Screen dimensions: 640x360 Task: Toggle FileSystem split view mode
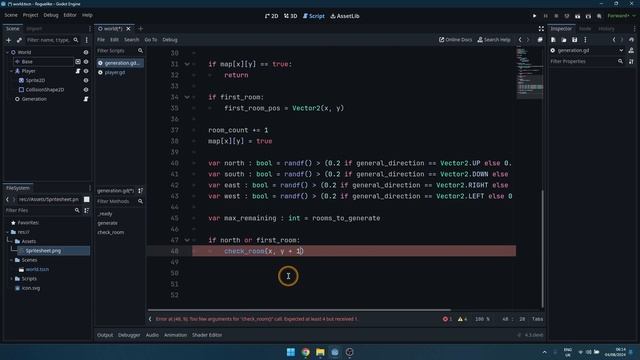[87, 199]
